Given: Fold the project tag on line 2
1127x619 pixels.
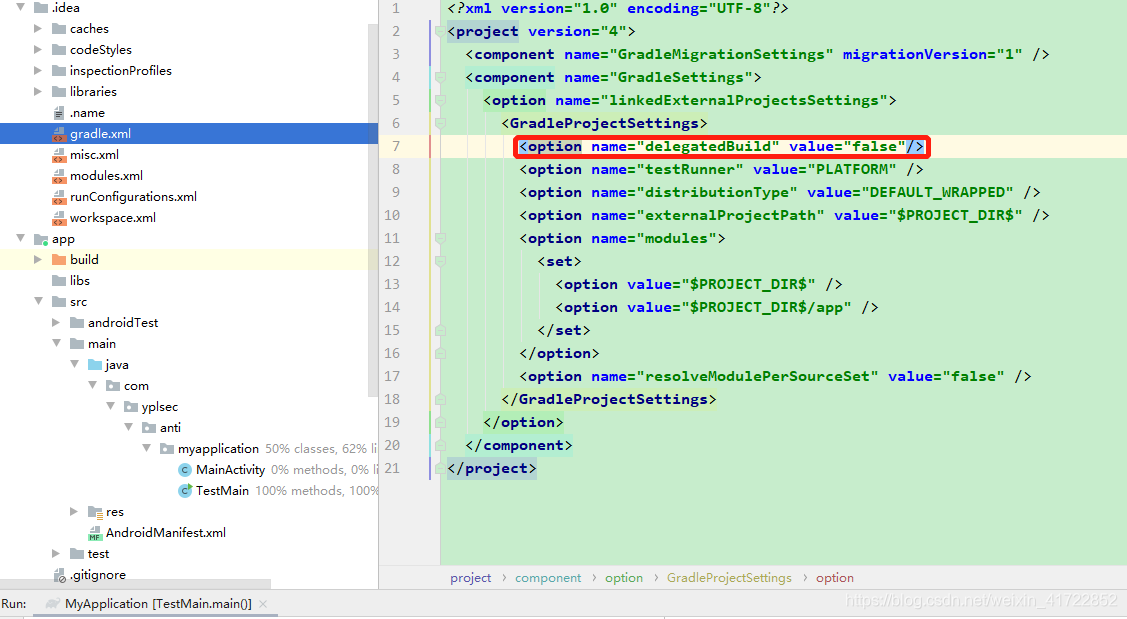Looking at the screenshot, I should point(441,31).
